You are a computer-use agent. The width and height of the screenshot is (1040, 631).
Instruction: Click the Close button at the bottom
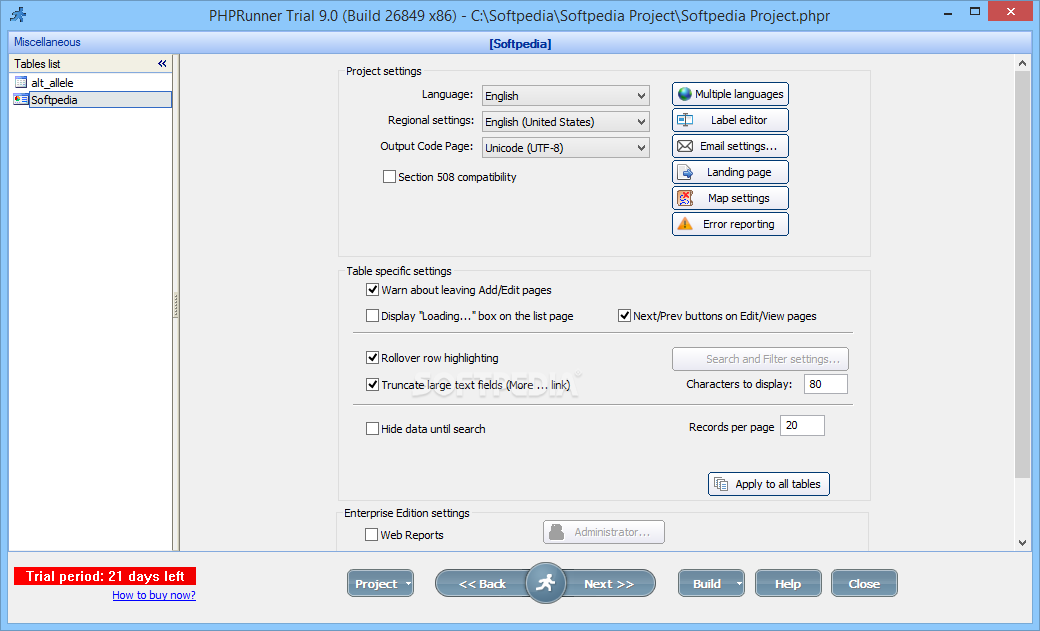click(x=864, y=584)
